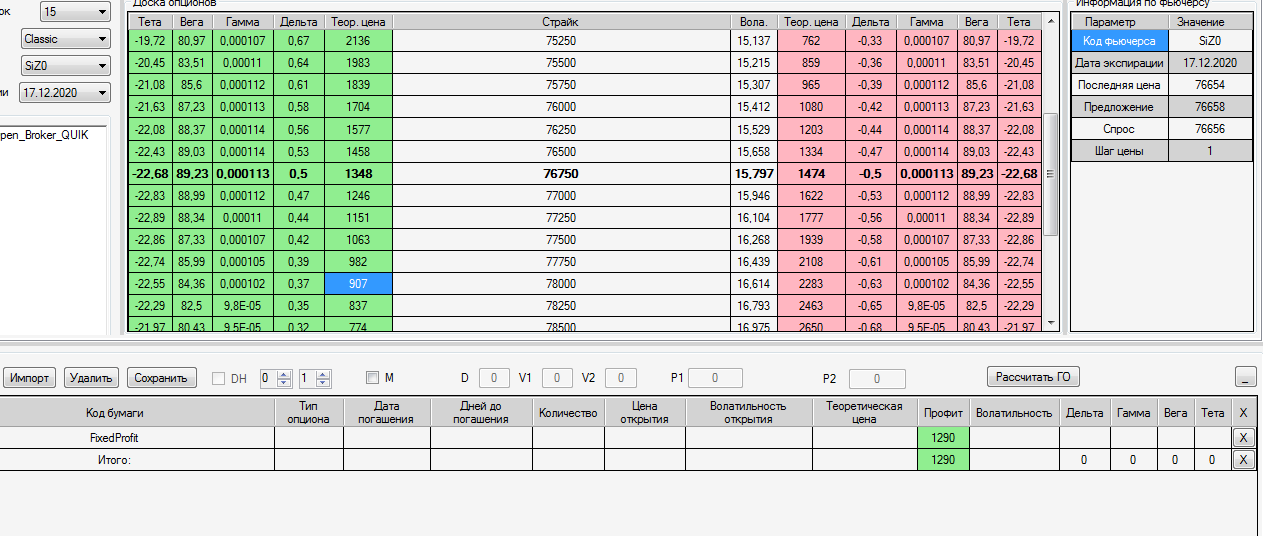Click the Вола. column header
1263x536 pixels.
[x=753, y=21]
